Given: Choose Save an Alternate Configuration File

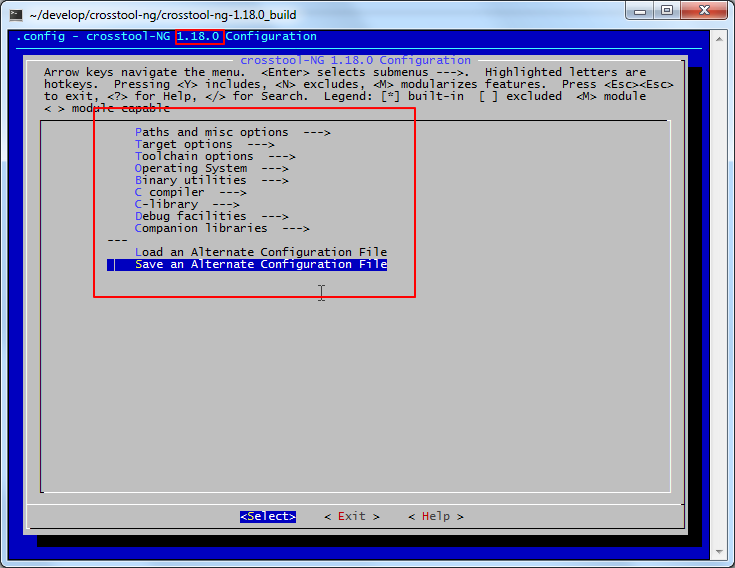Looking at the screenshot, I should (x=247, y=264).
